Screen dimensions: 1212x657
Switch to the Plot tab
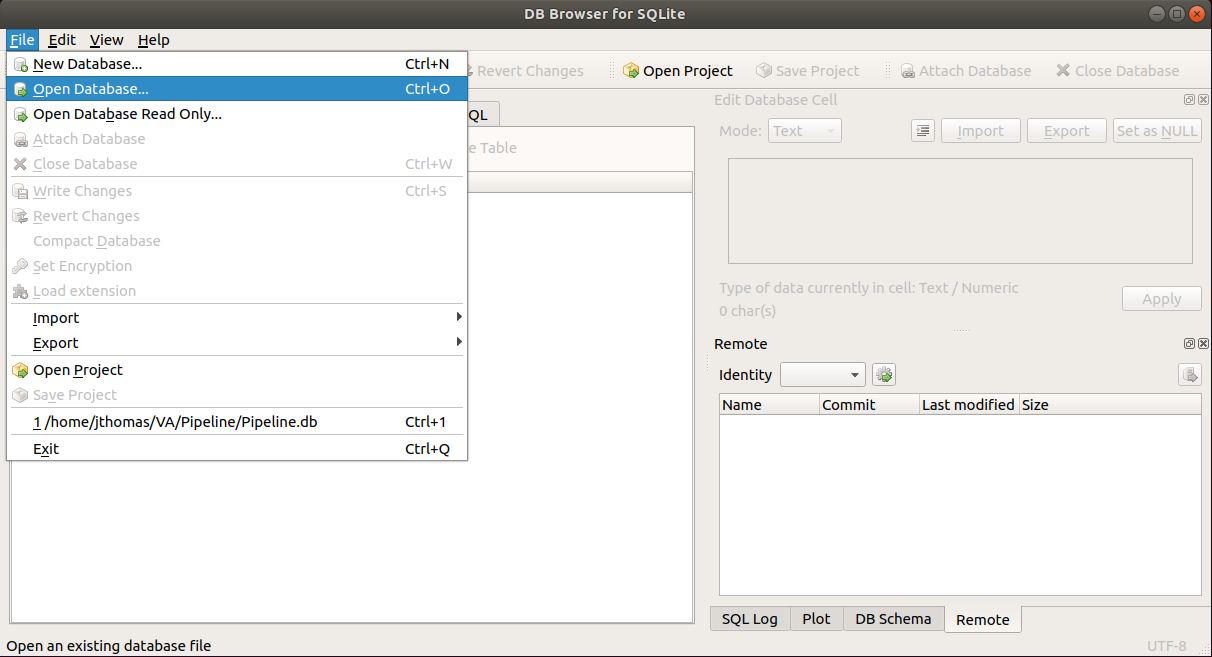pos(816,619)
